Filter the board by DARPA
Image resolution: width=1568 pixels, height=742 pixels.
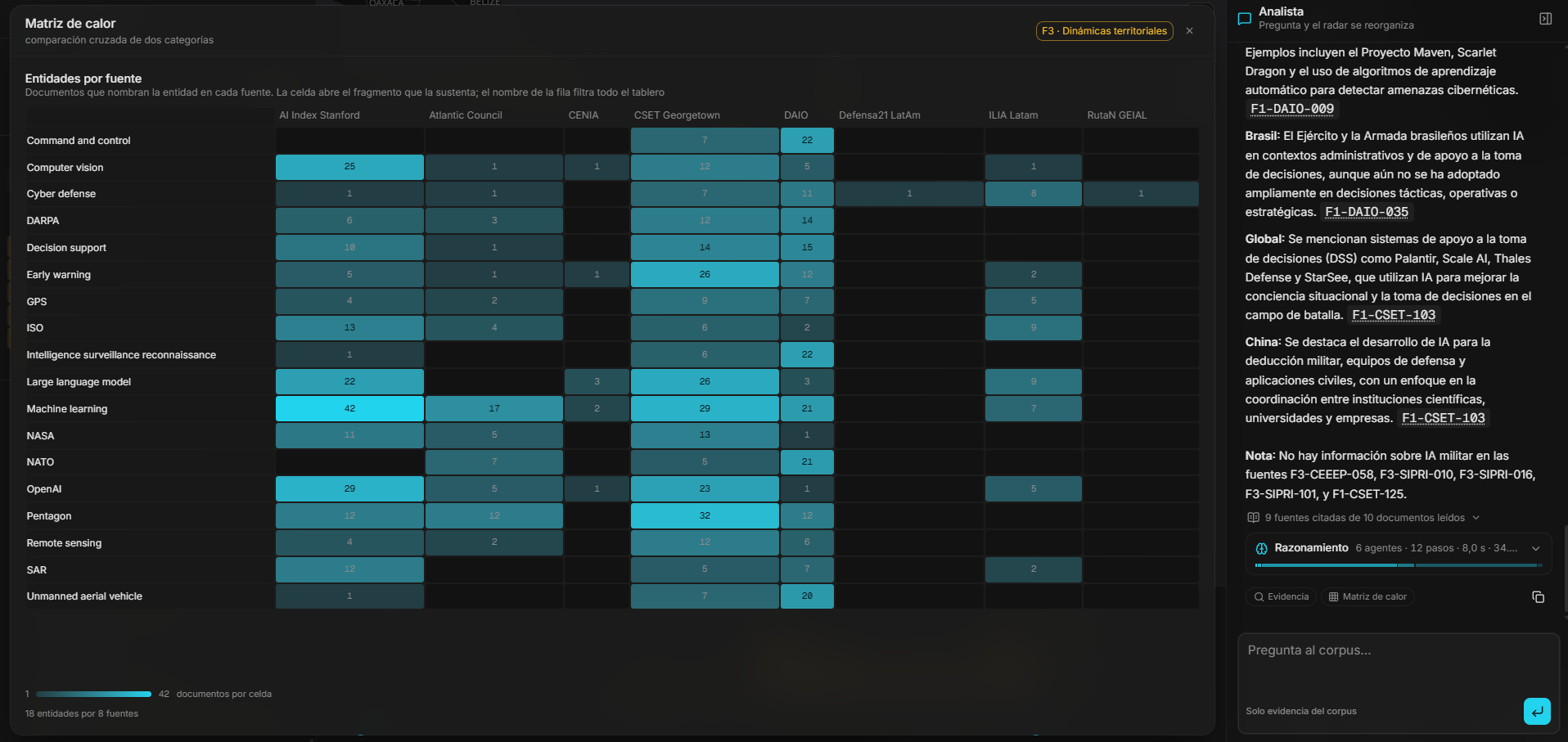(43, 221)
